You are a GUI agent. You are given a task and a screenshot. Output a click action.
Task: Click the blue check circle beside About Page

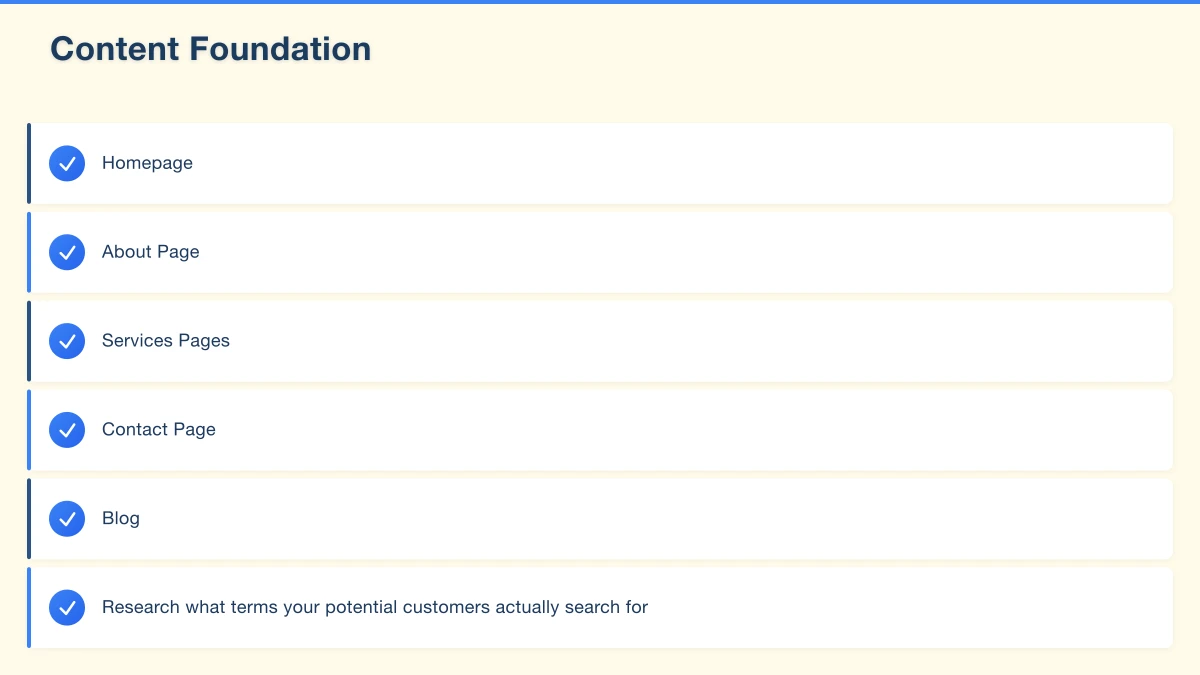click(x=67, y=252)
